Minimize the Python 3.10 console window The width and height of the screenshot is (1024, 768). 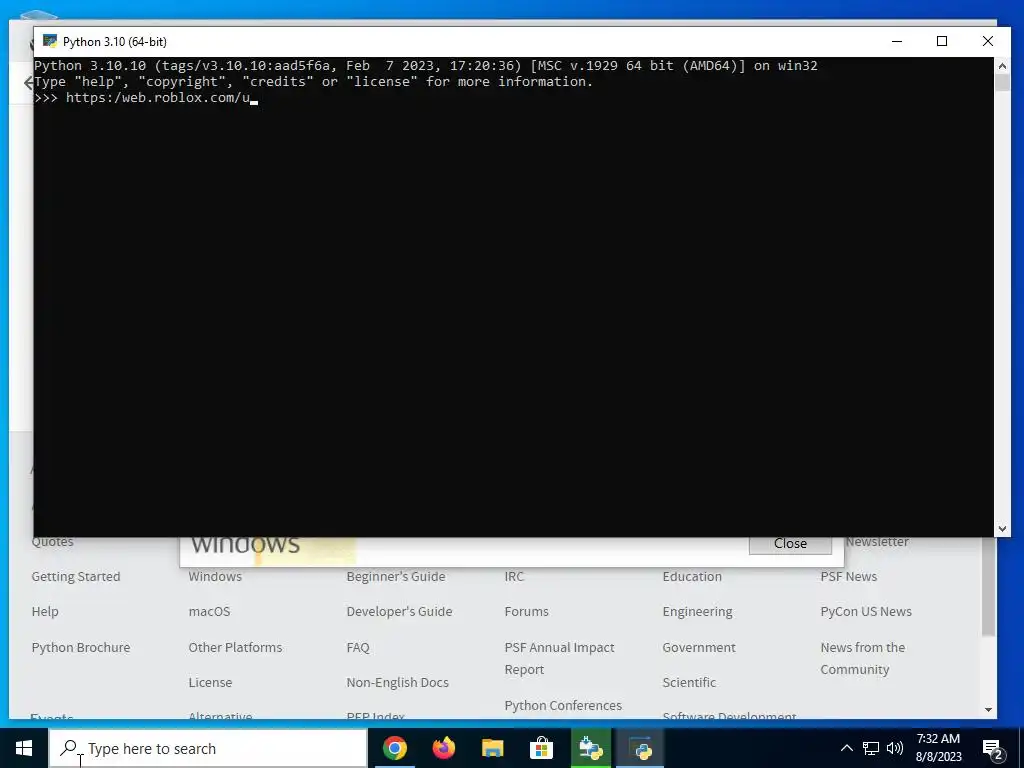click(x=897, y=41)
